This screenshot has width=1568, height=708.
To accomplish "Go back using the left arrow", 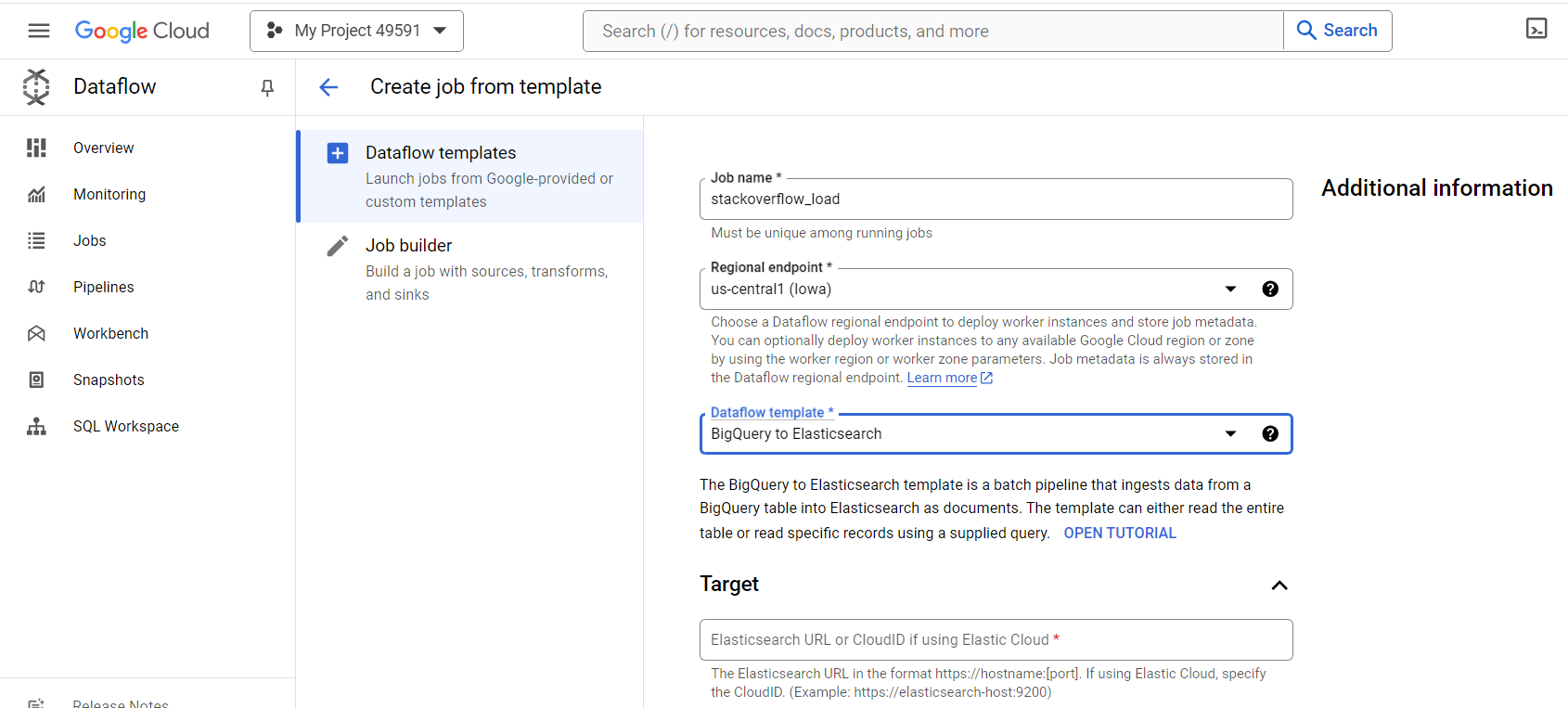I will [328, 87].
